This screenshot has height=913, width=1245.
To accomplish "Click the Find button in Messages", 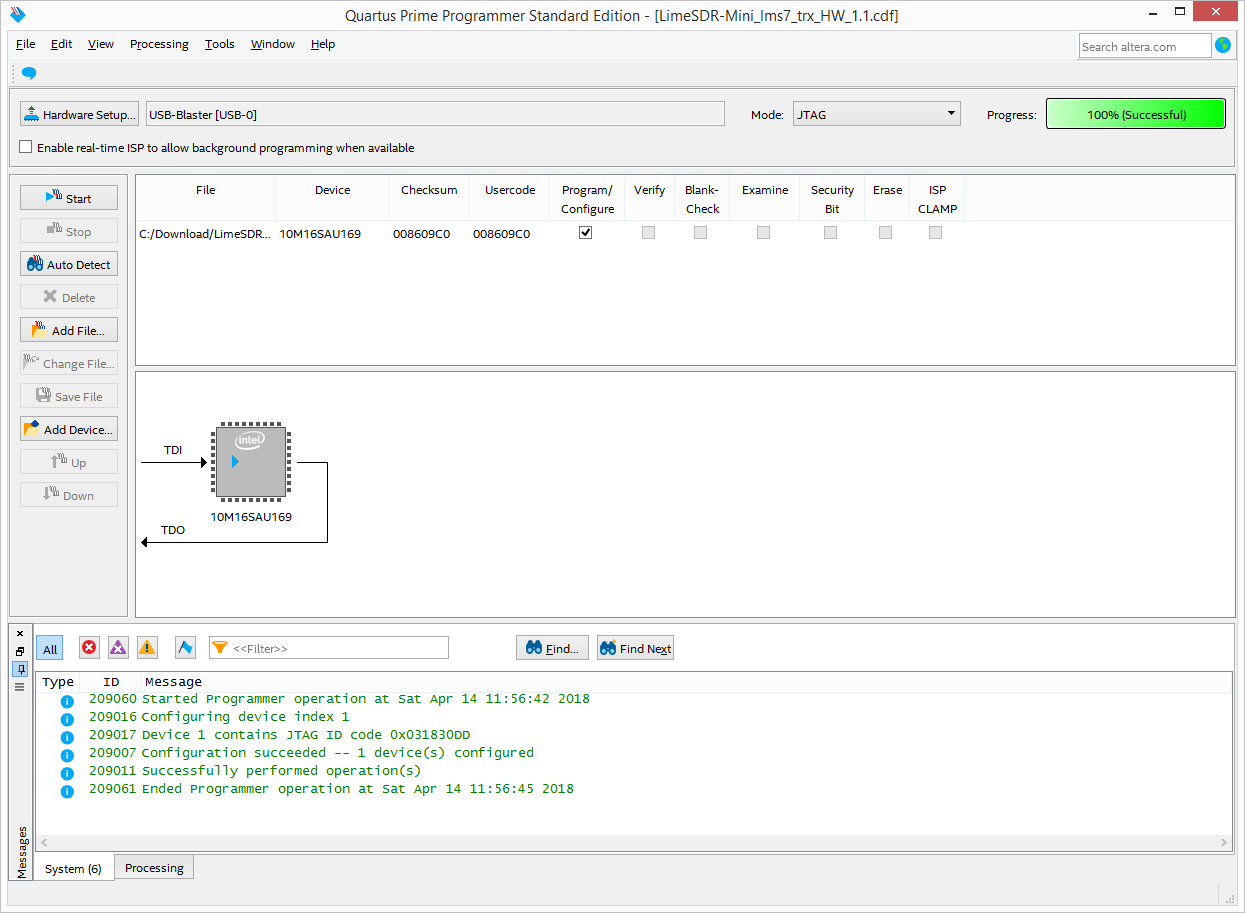I will pos(552,648).
